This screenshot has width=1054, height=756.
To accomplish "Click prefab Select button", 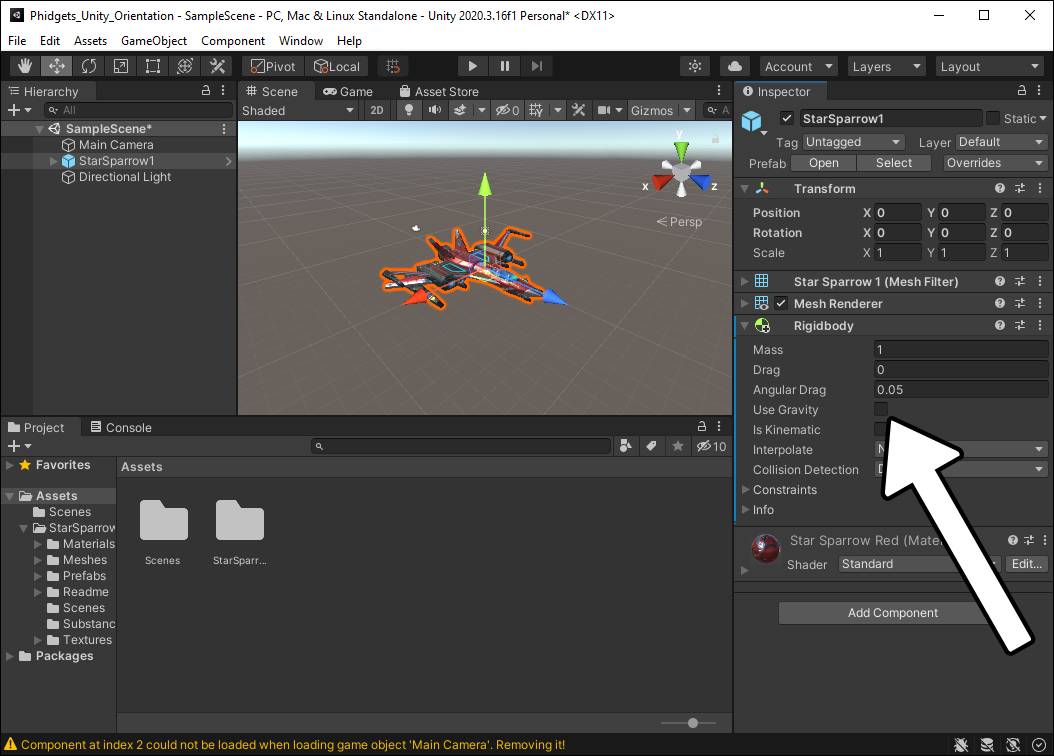I will coord(894,163).
